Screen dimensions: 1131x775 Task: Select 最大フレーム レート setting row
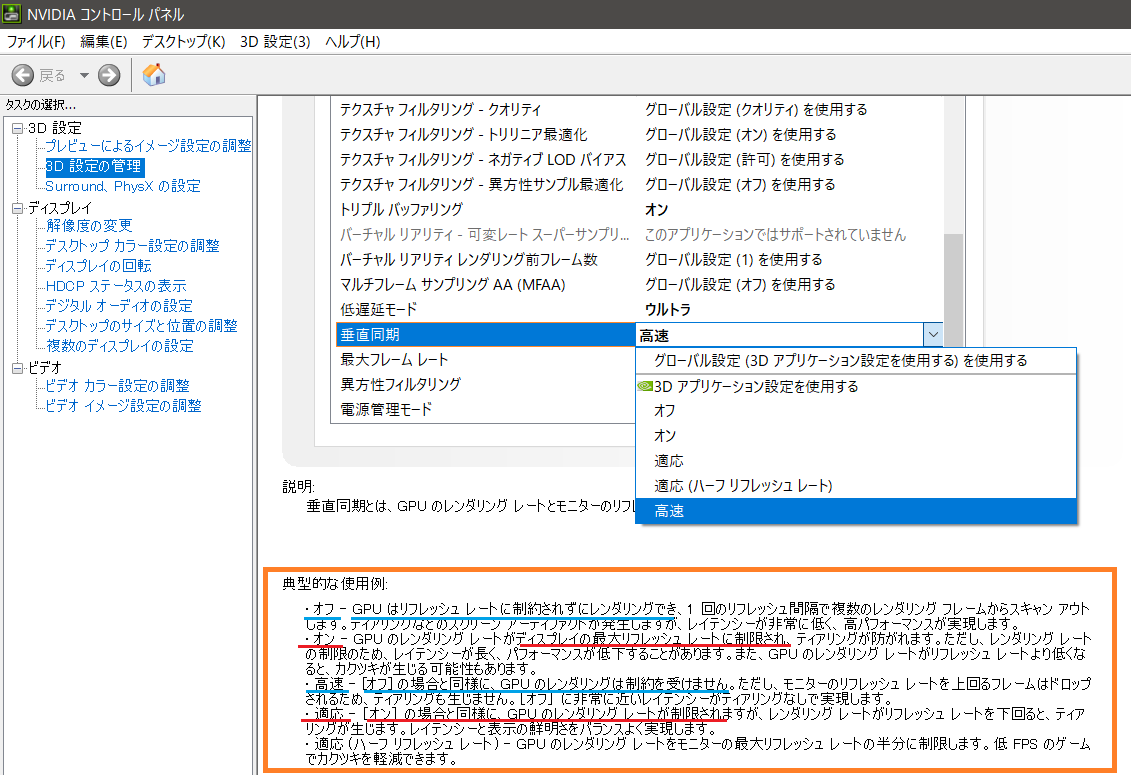(x=485, y=360)
